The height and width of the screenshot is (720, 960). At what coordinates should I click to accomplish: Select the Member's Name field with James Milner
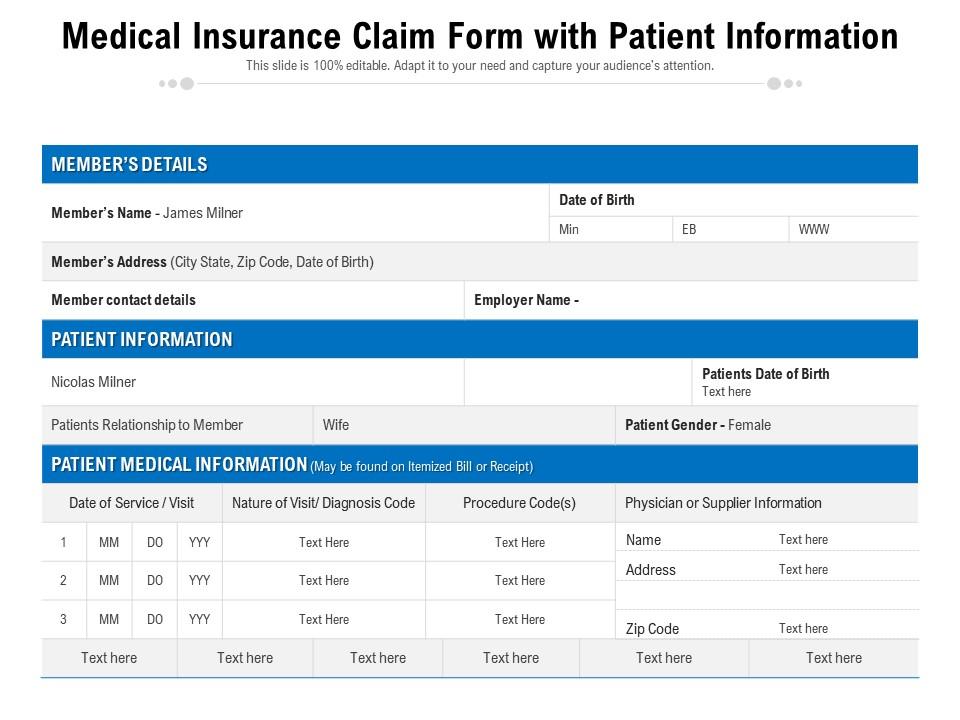pos(147,213)
